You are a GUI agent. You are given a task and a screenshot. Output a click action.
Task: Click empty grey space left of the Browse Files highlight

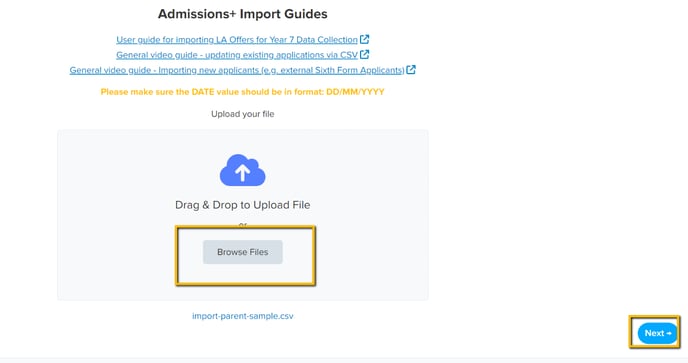pyautogui.click(x=116, y=255)
